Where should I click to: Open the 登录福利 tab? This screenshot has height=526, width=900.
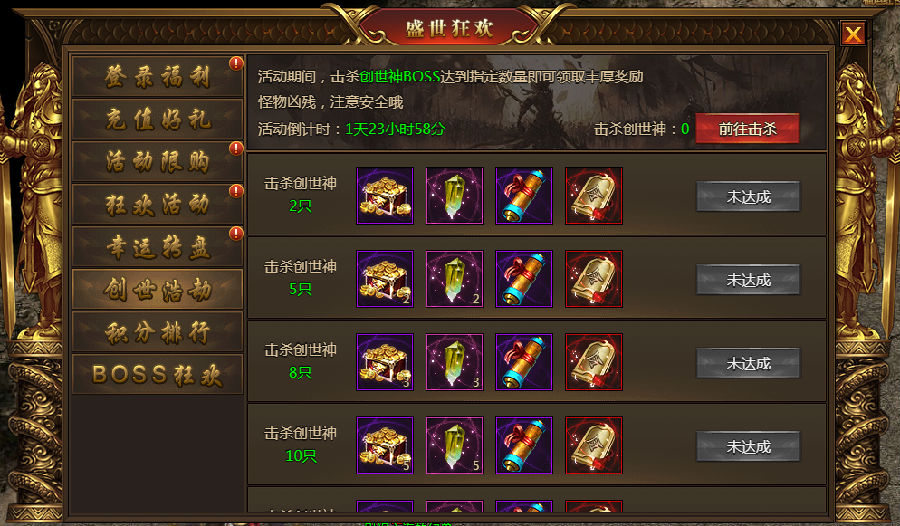(x=157, y=76)
